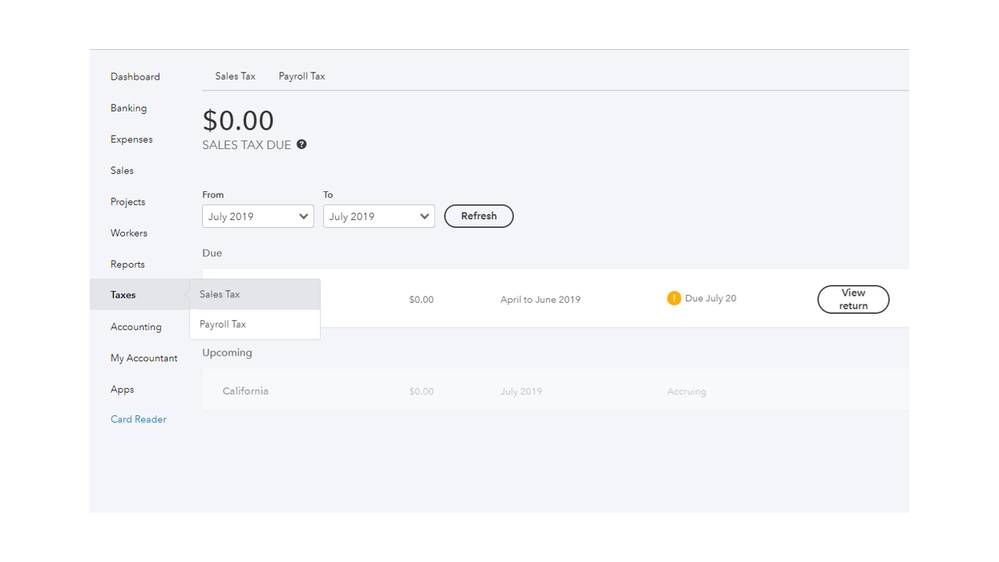Switch to the Payroll Tax tab

pyautogui.click(x=301, y=76)
